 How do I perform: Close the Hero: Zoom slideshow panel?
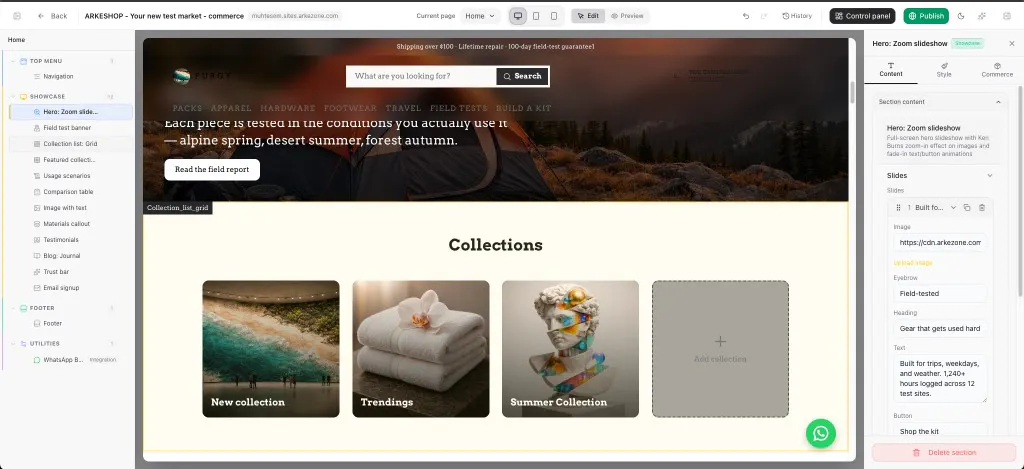[x=1012, y=43]
